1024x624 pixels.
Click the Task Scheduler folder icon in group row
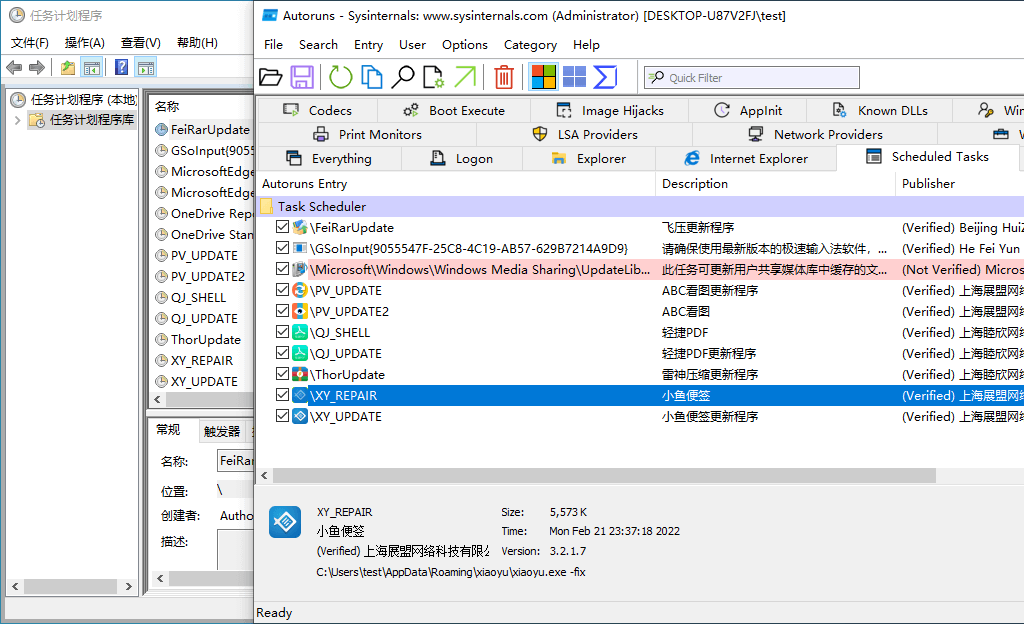(266, 206)
